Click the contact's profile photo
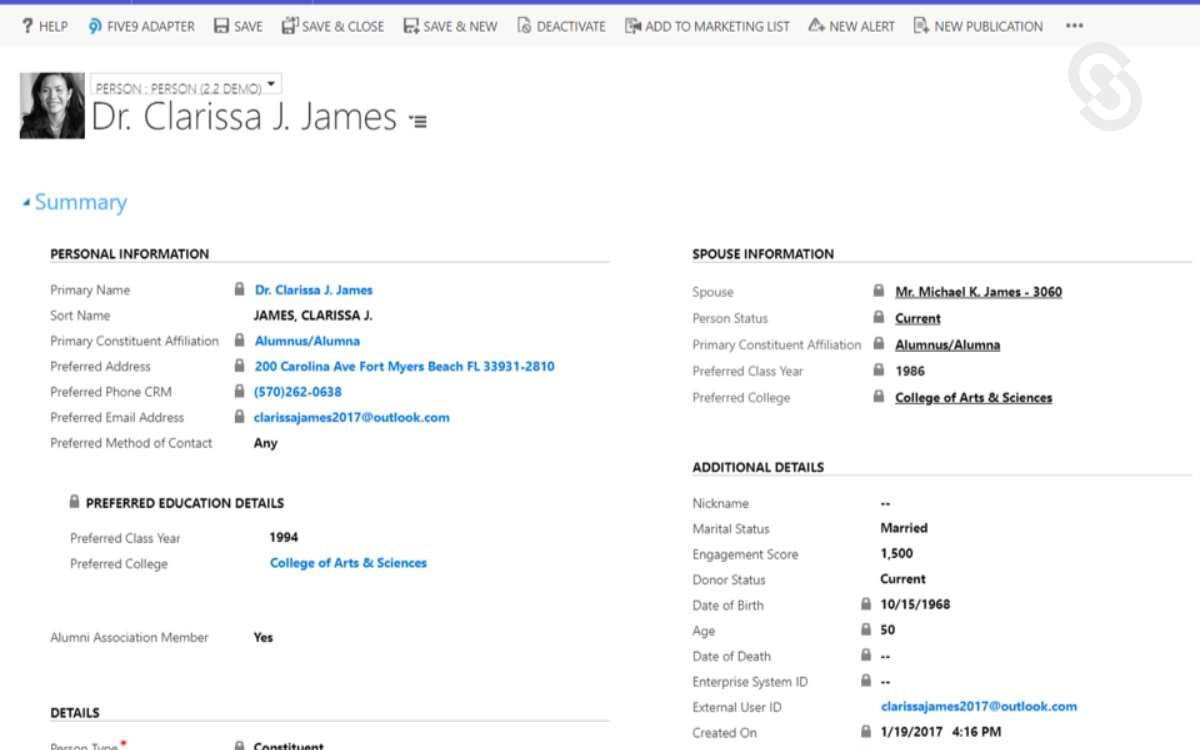1200x750 pixels. click(x=51, y=104)
